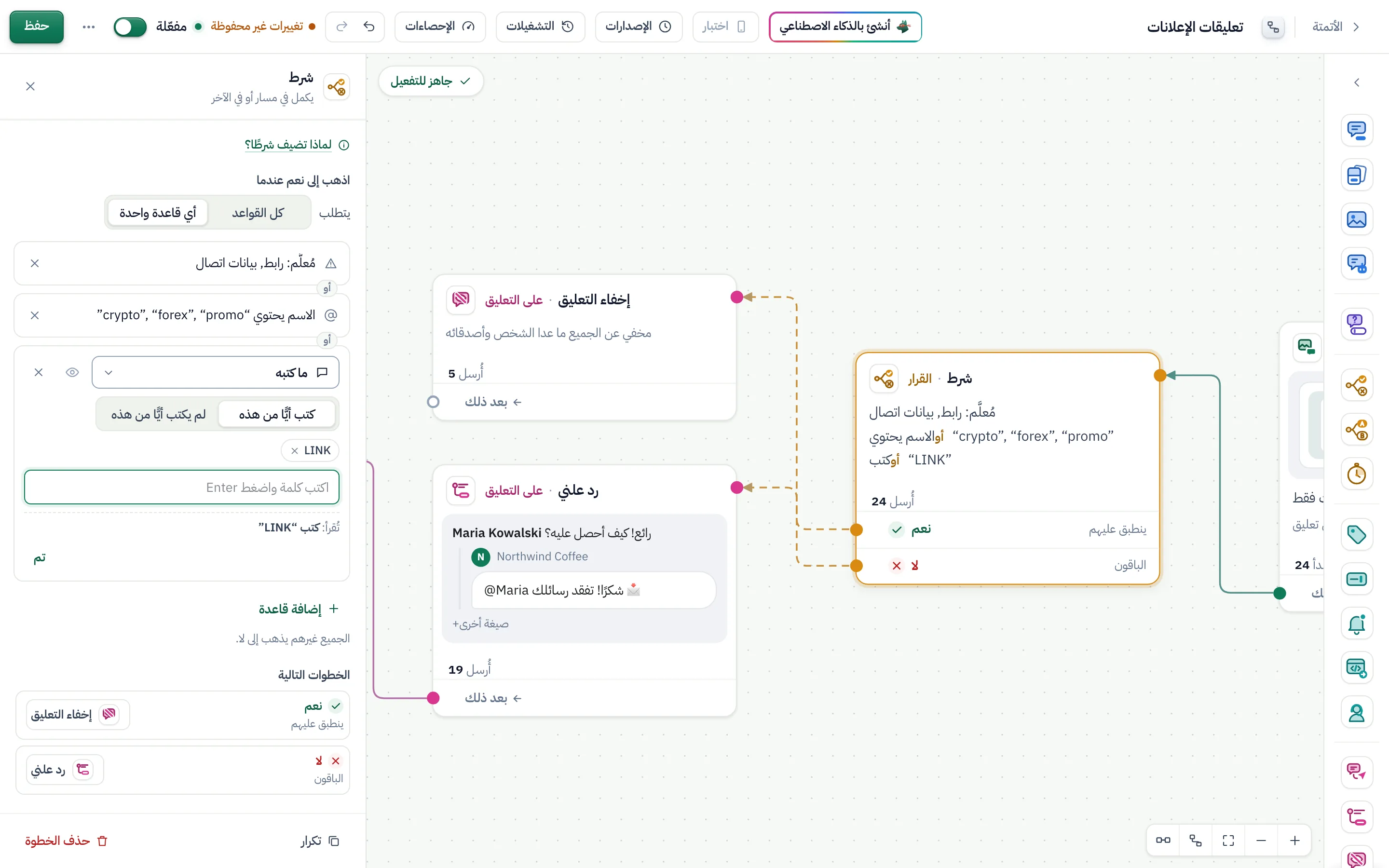
Task: Toggle the مفعّلة automation switch
Action: pyautogui.click(x=130, y=27)
